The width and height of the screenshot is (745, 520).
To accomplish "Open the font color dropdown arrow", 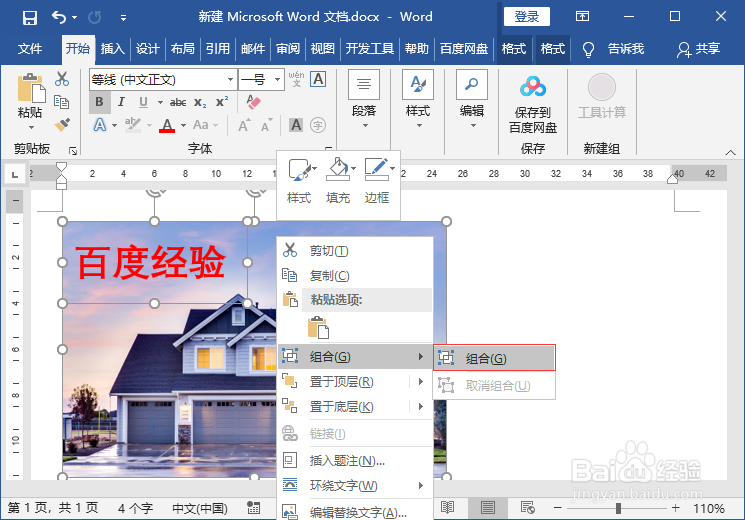I will click(x=183, y=125).
